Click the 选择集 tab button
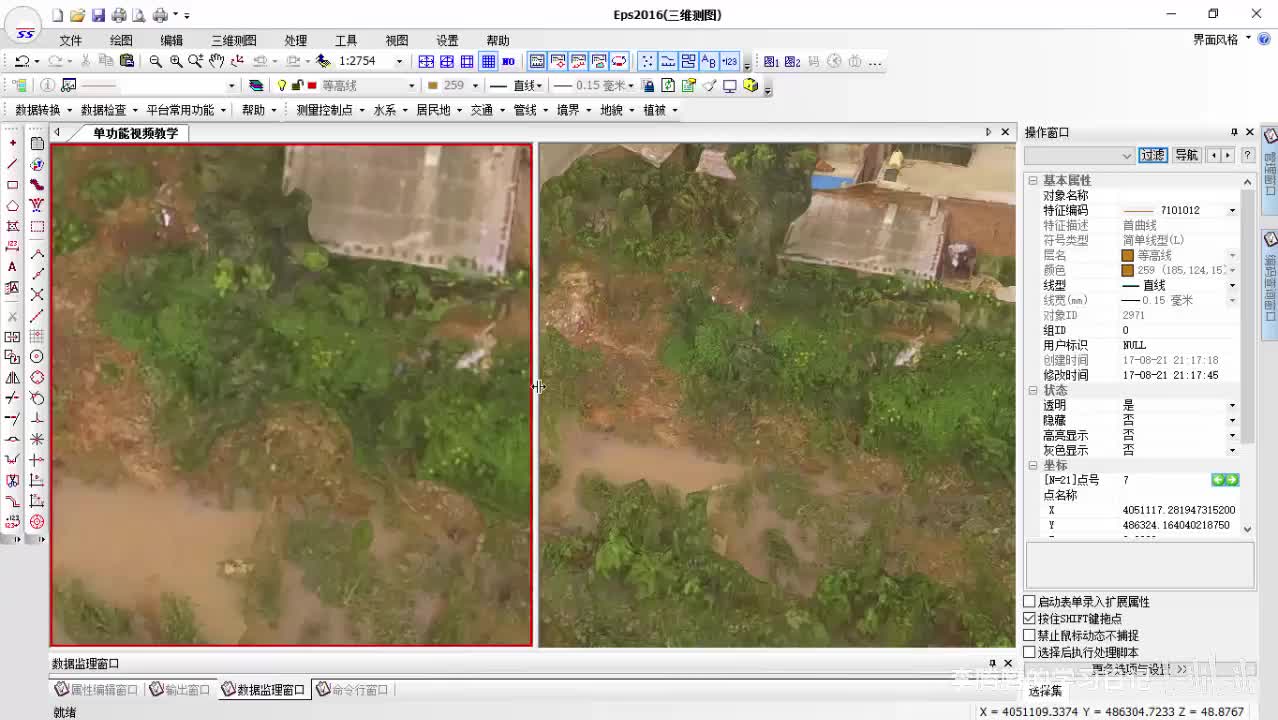Viewport: 1278px width, 720px height. [x=1045, y=691]
